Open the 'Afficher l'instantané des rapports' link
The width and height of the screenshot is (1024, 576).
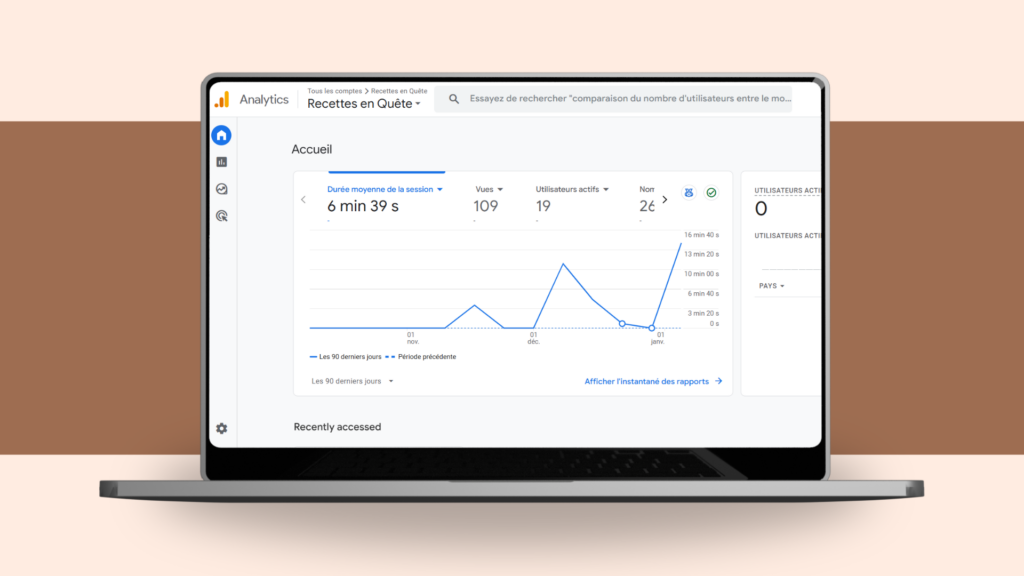647,381
